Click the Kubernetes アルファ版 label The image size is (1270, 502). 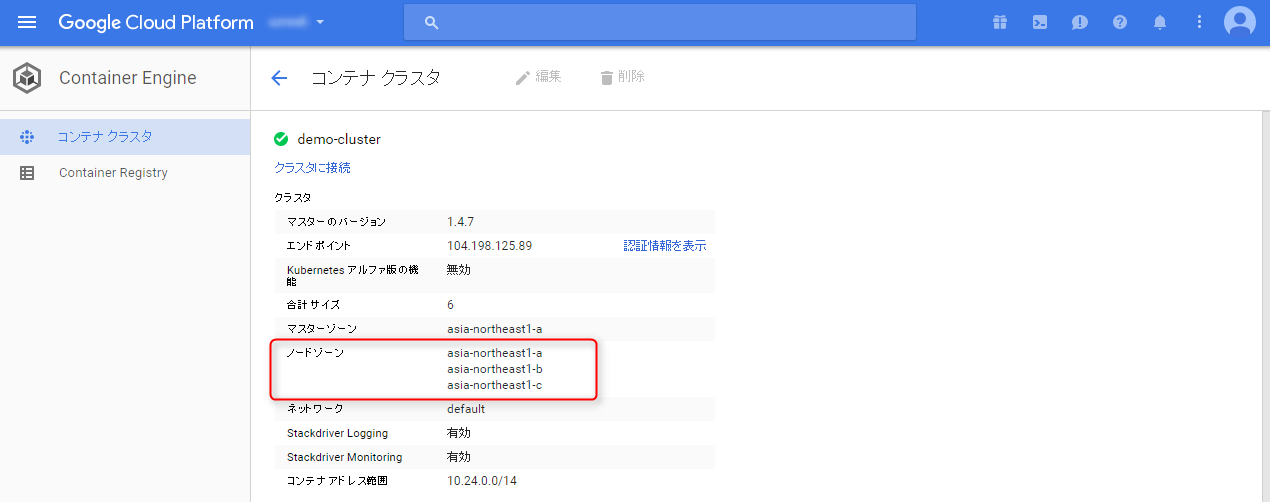[x=353, y=275]
